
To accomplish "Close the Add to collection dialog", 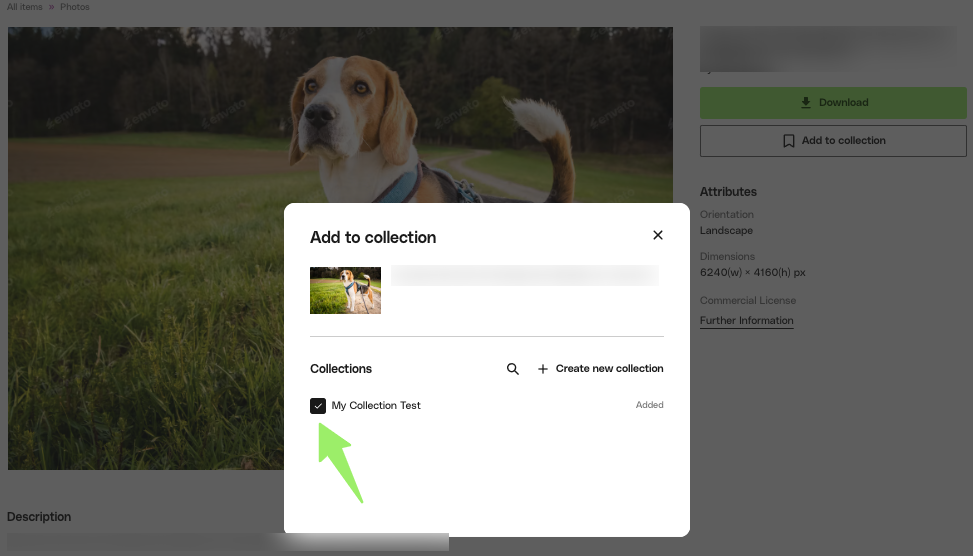I will tap(657, 235).
